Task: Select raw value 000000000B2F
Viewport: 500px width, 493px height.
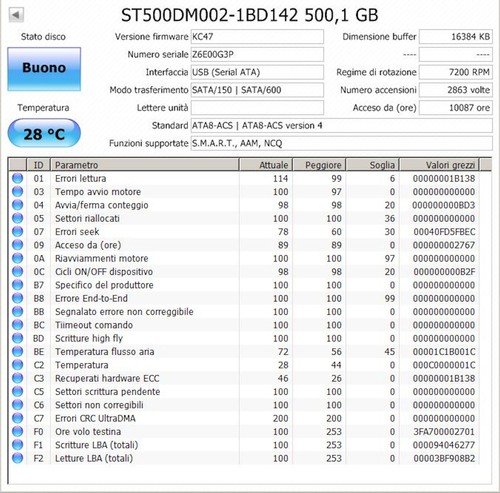Action: coord(444,272)
